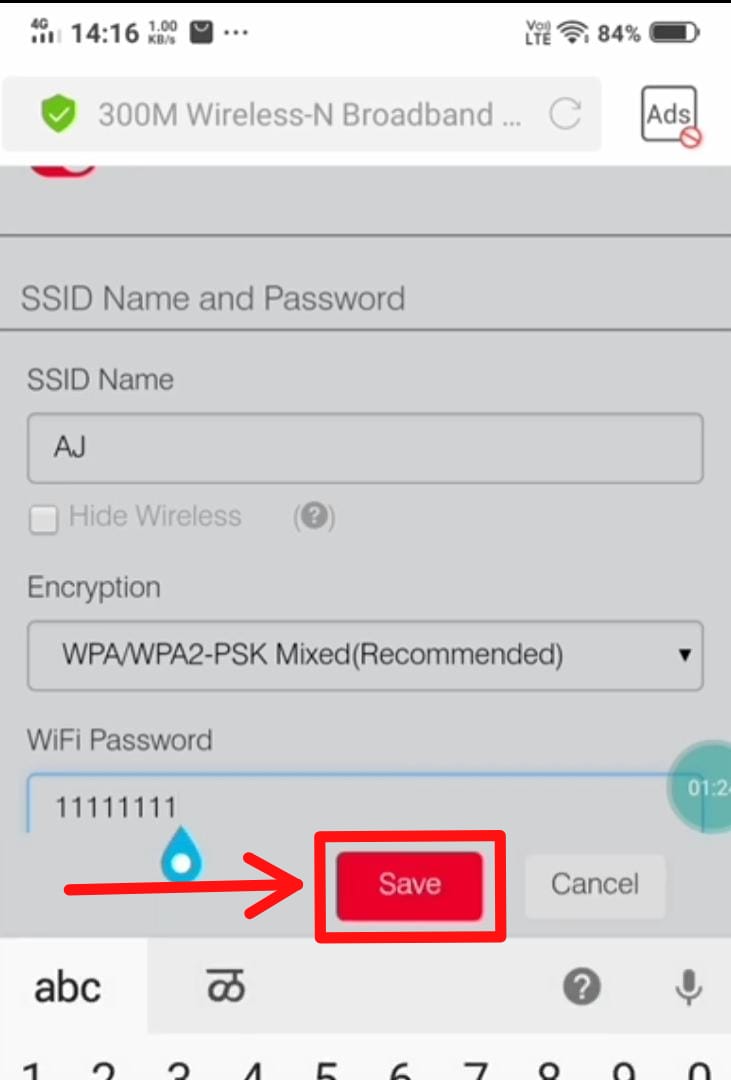This screenshot has width=731, height=1080.
Task: Tap the Hide Wireless help question mark
Action: (x=314, y=516)
